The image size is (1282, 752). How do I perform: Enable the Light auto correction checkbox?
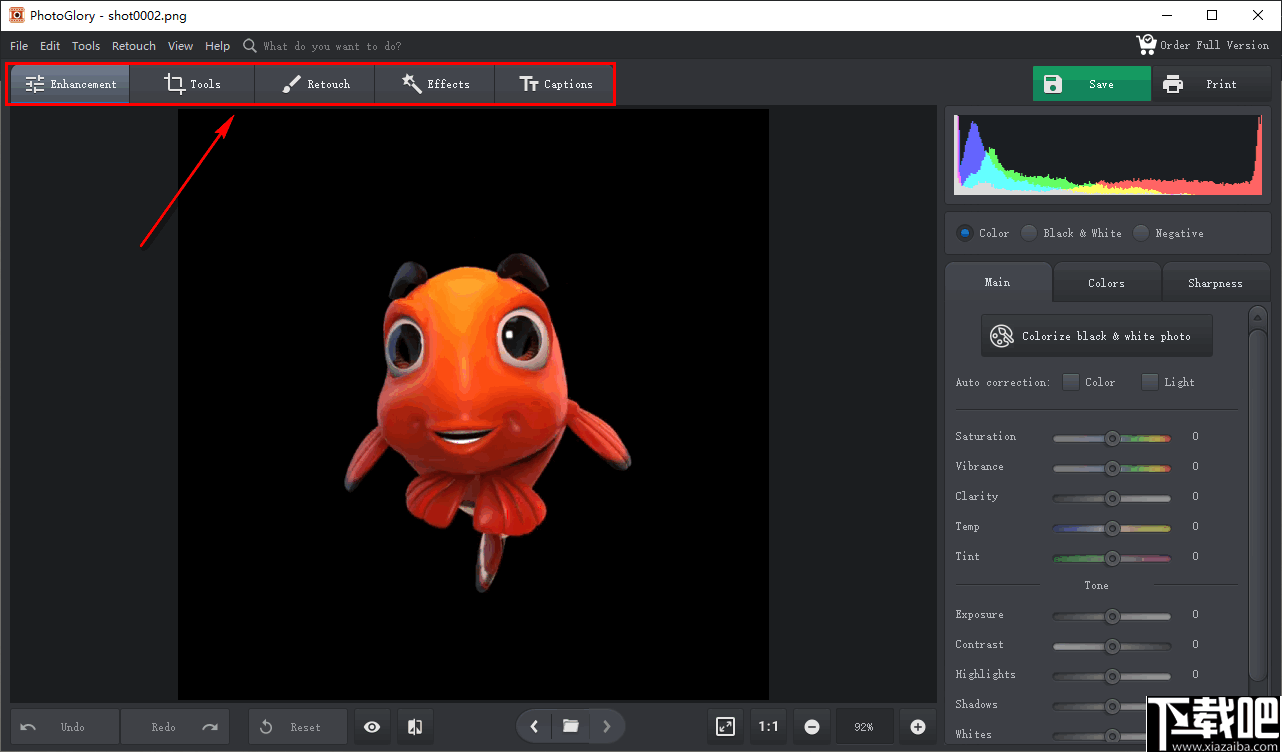click(1150, 382)
